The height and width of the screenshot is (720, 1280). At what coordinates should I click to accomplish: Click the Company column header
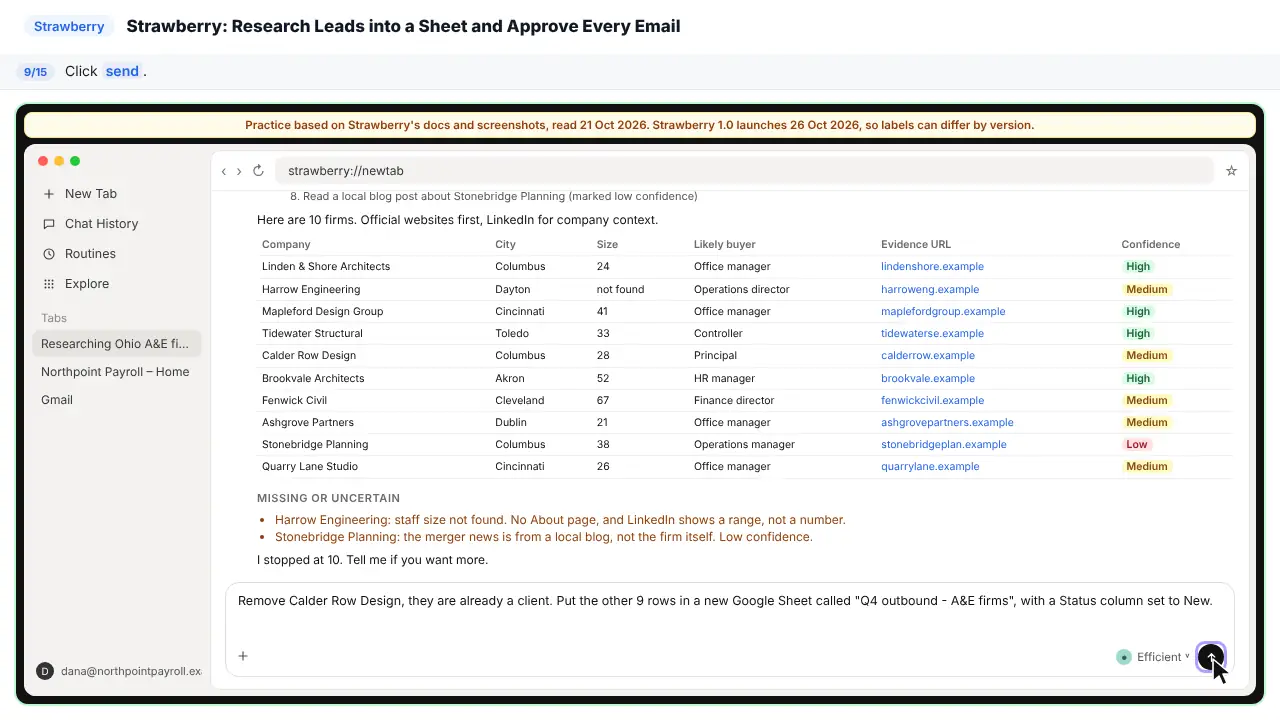[286, 244]
